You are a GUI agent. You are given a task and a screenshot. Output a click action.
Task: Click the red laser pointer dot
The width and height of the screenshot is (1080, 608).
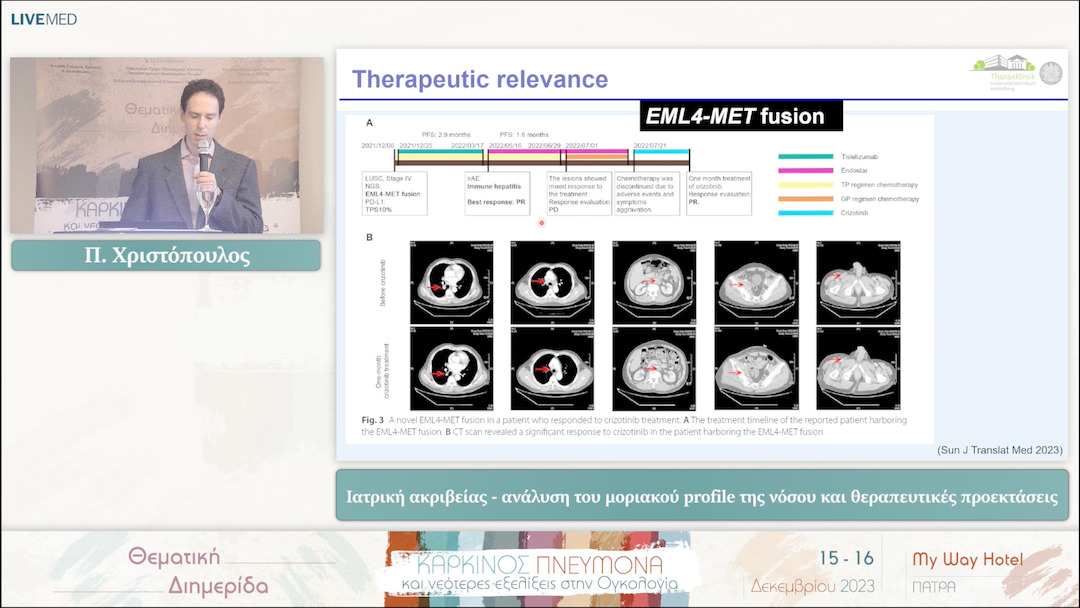coord(541,223)
